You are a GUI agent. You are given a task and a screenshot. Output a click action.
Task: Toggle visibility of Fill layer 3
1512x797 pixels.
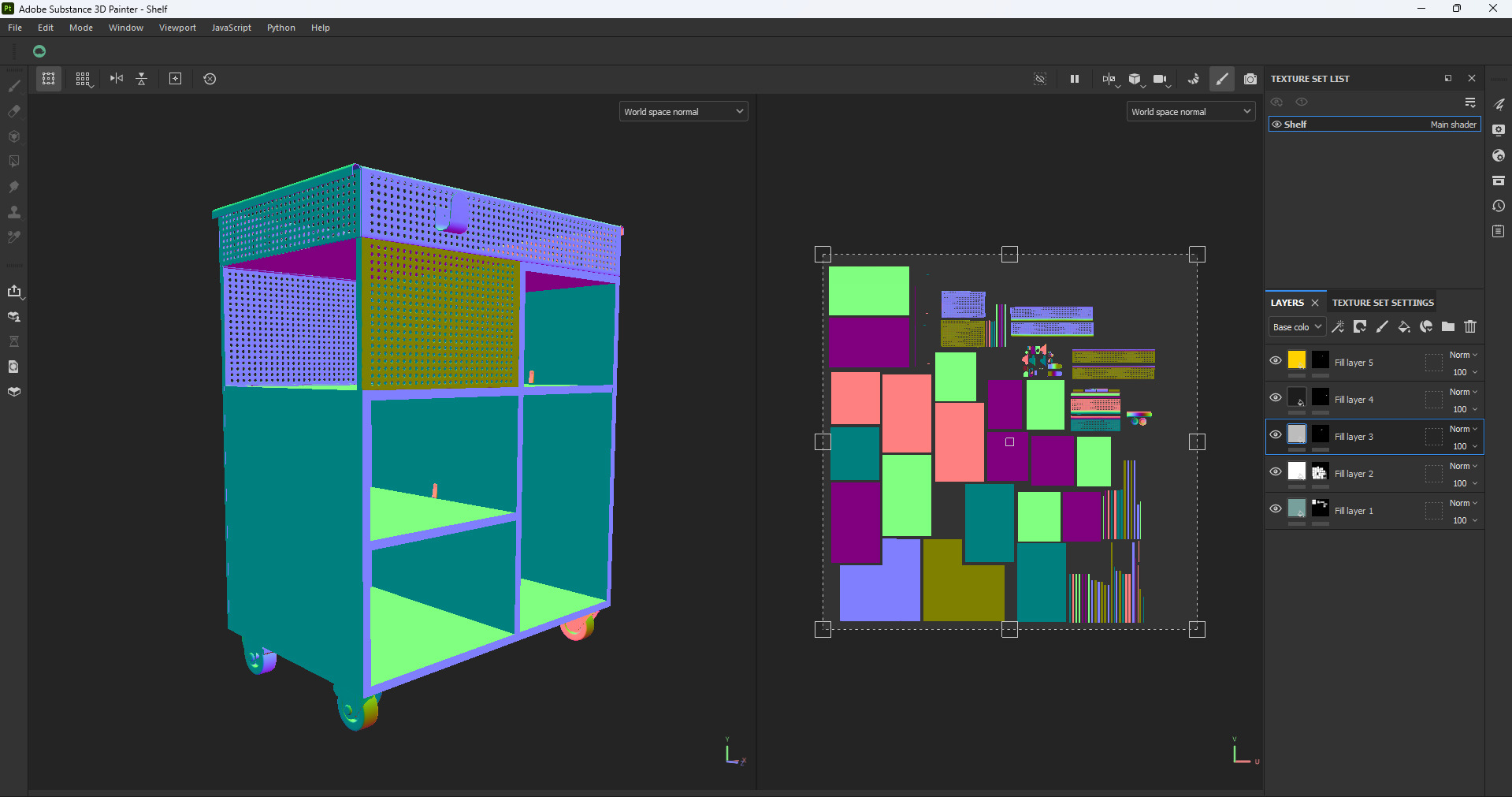[x=1276, y=434]
